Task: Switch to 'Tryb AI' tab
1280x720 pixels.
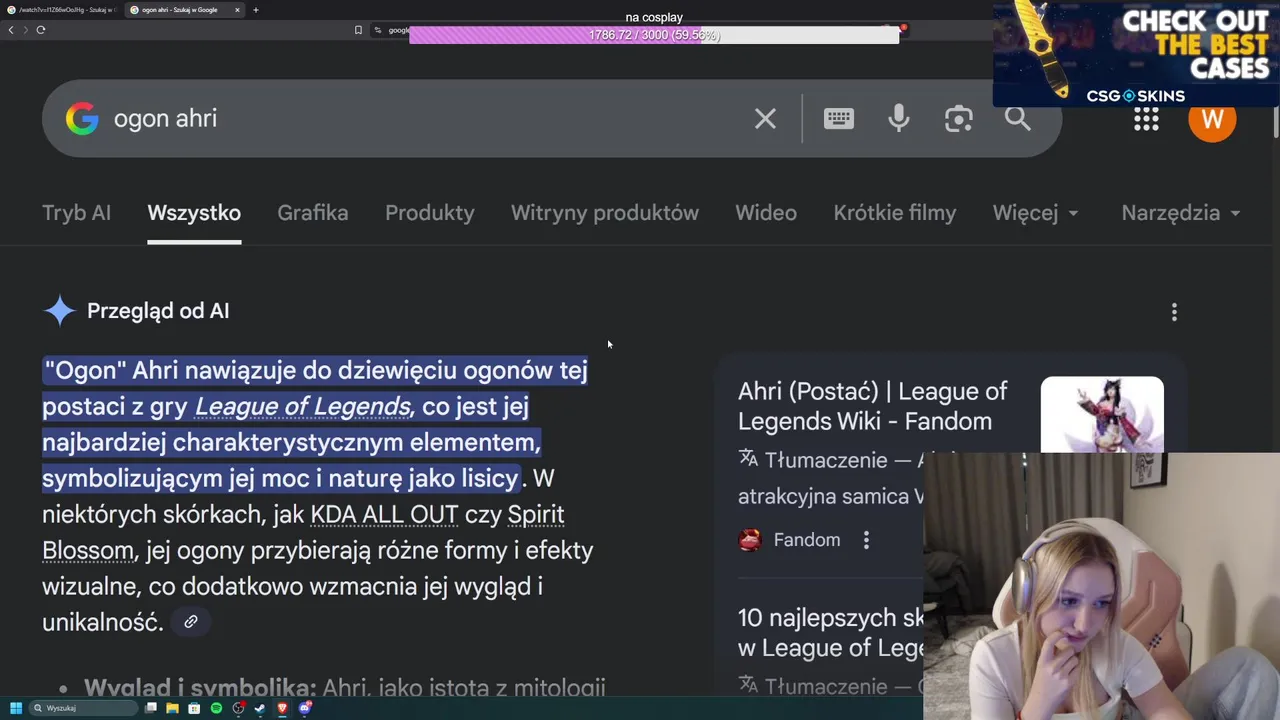Action: click(x=76, y=213)
